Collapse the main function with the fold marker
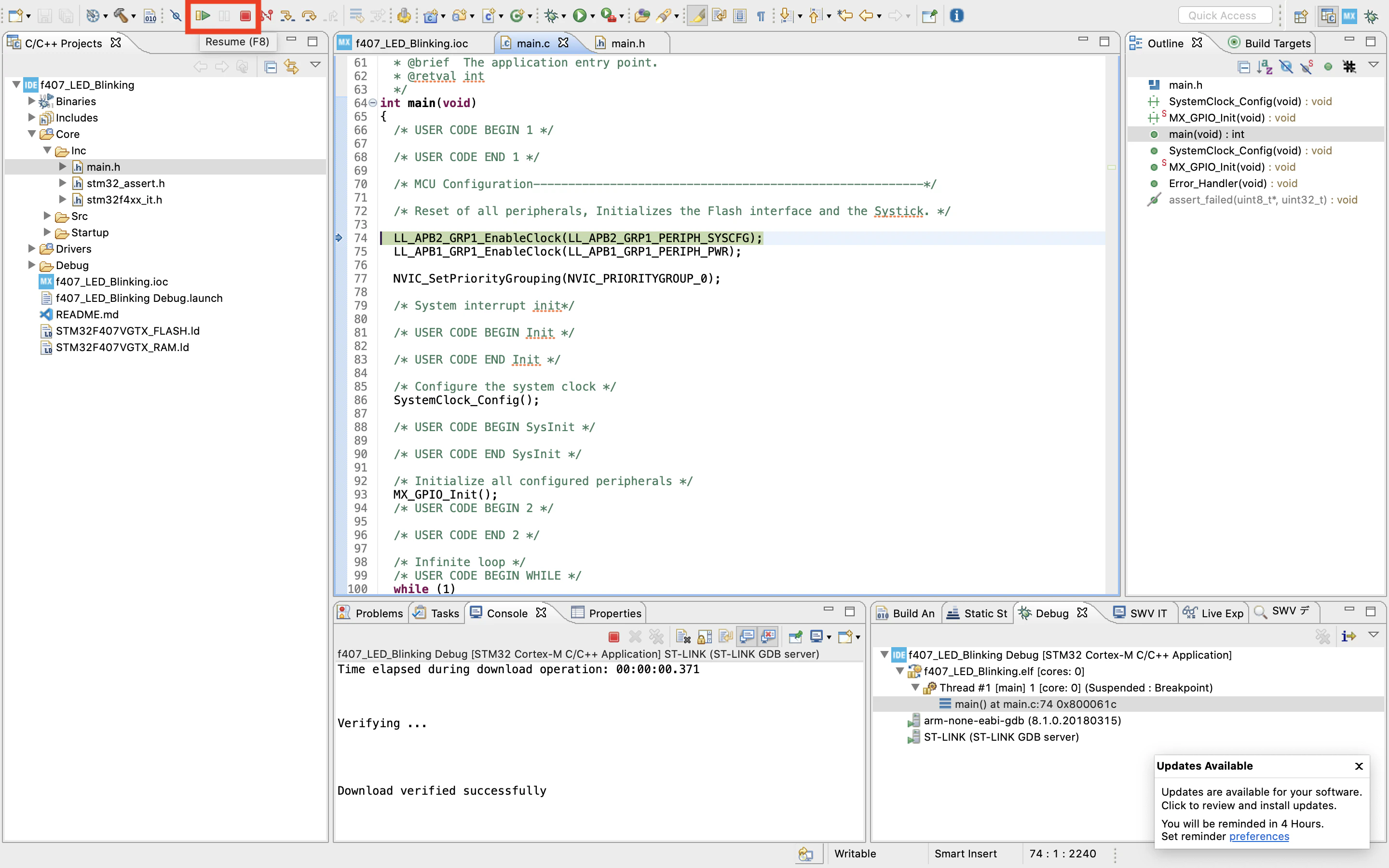Image resolution: width=1389 pixels, height=868 pixels. [372, 103]
